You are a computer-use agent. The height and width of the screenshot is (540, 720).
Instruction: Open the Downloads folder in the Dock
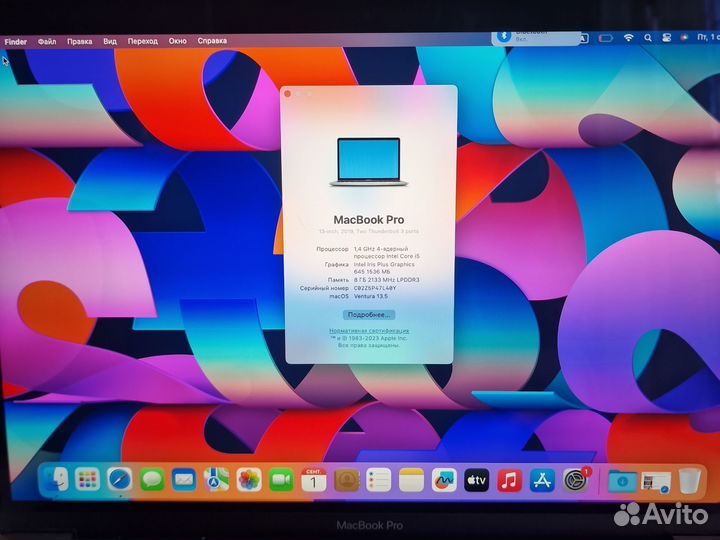[x=622, y=481]
